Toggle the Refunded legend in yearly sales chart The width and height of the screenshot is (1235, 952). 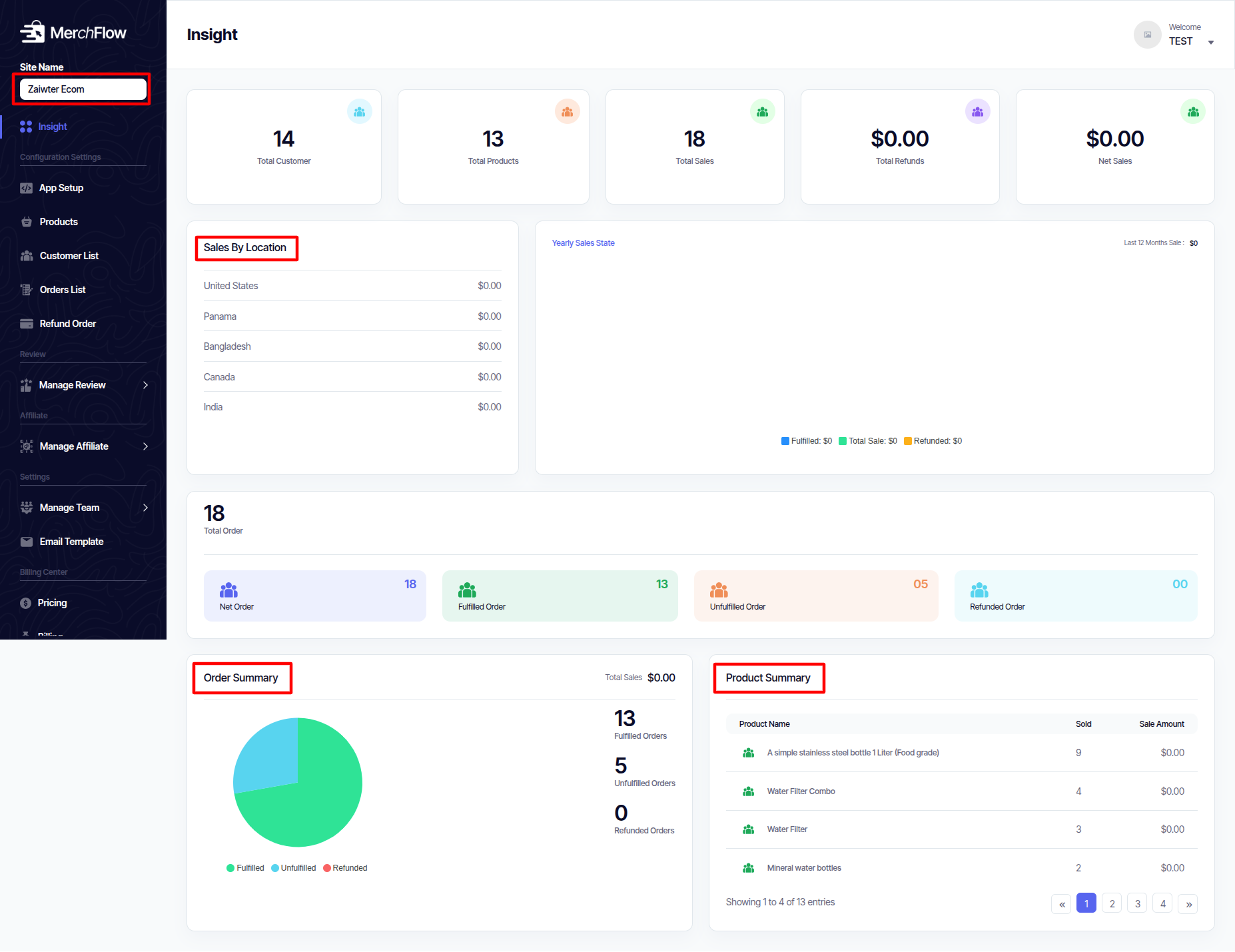(933, 441)
